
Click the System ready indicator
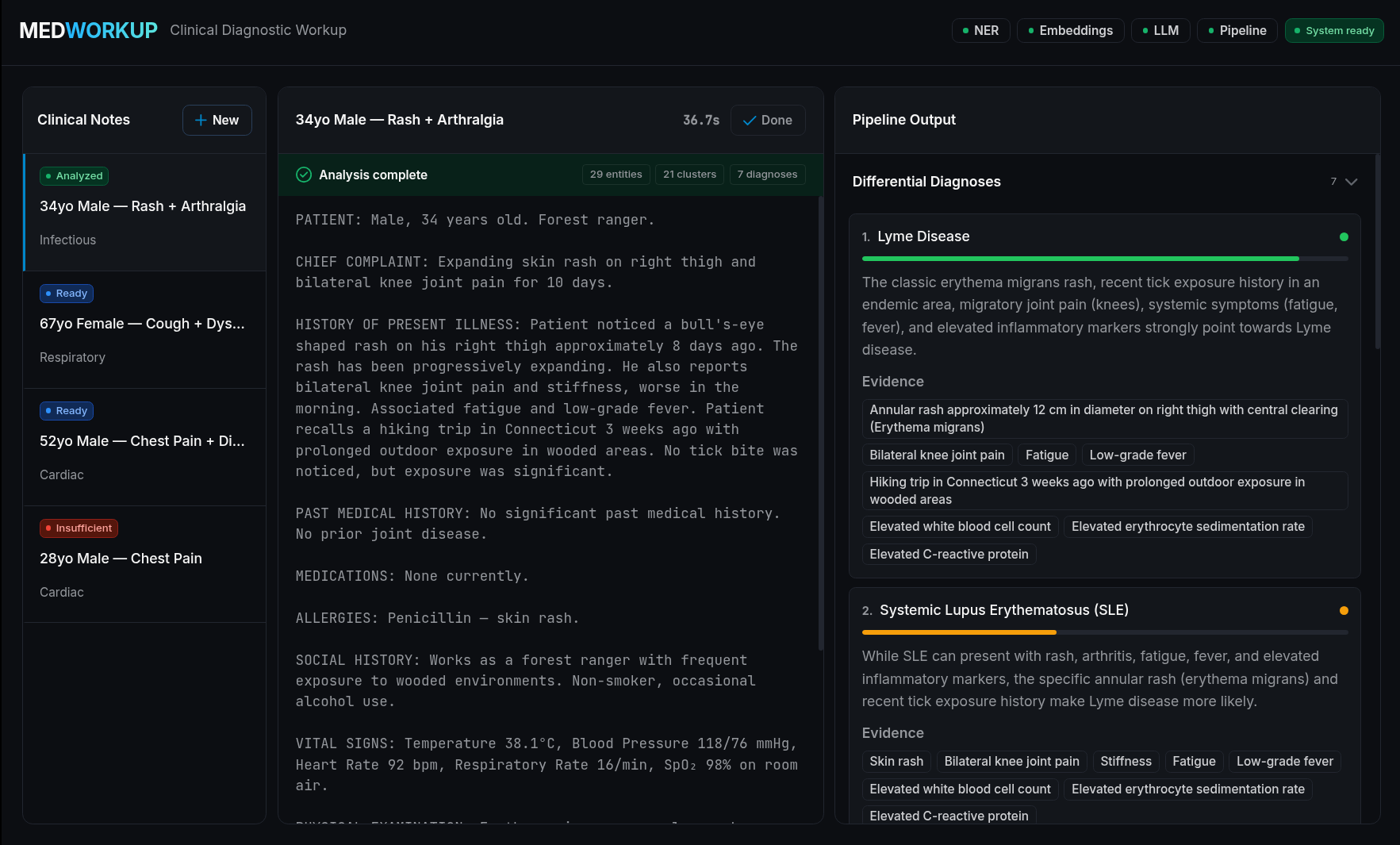(x=1334, y=30)
